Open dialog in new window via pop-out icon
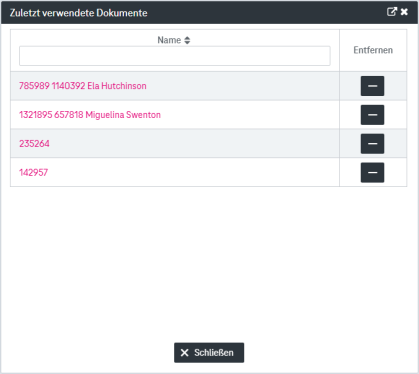 392,12
